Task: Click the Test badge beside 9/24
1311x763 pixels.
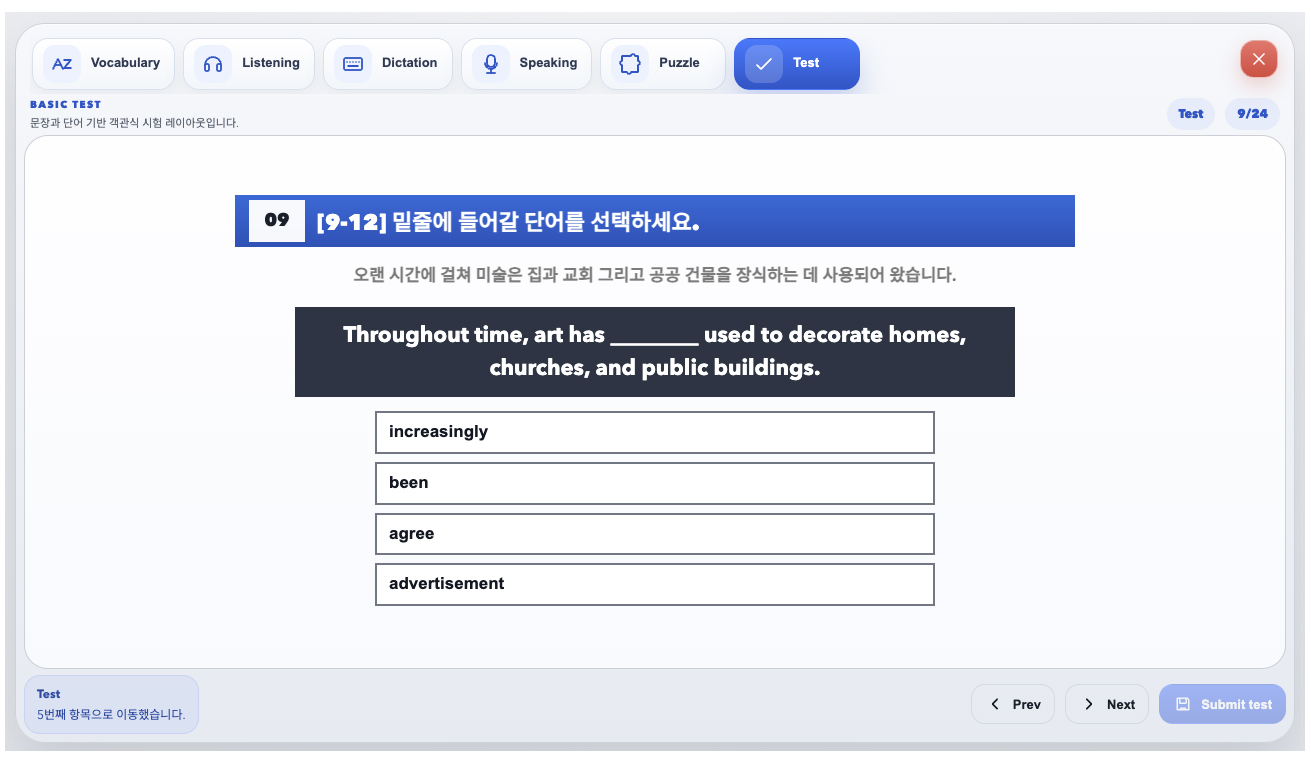Action: (1191, 114)
